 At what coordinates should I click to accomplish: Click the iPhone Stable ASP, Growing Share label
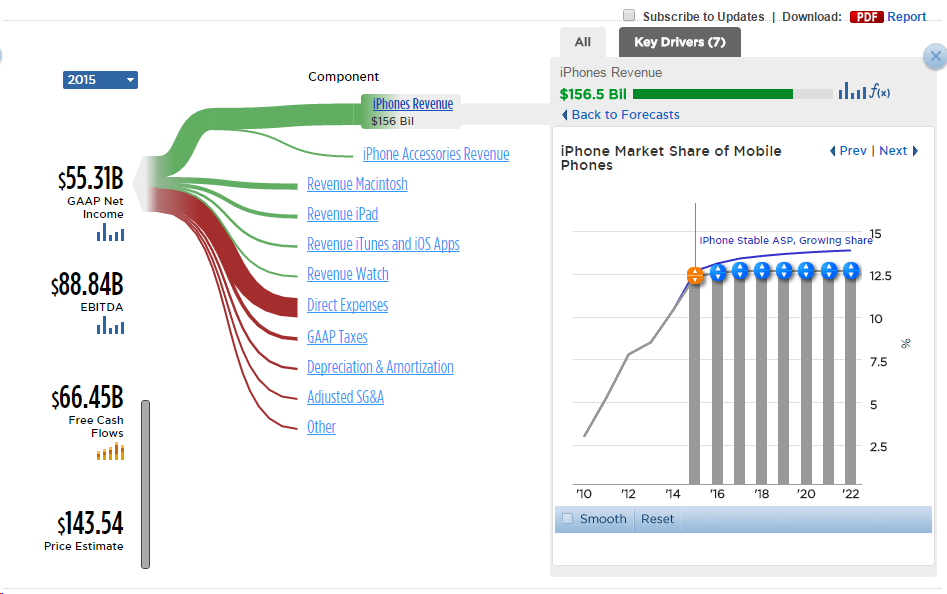786,240
